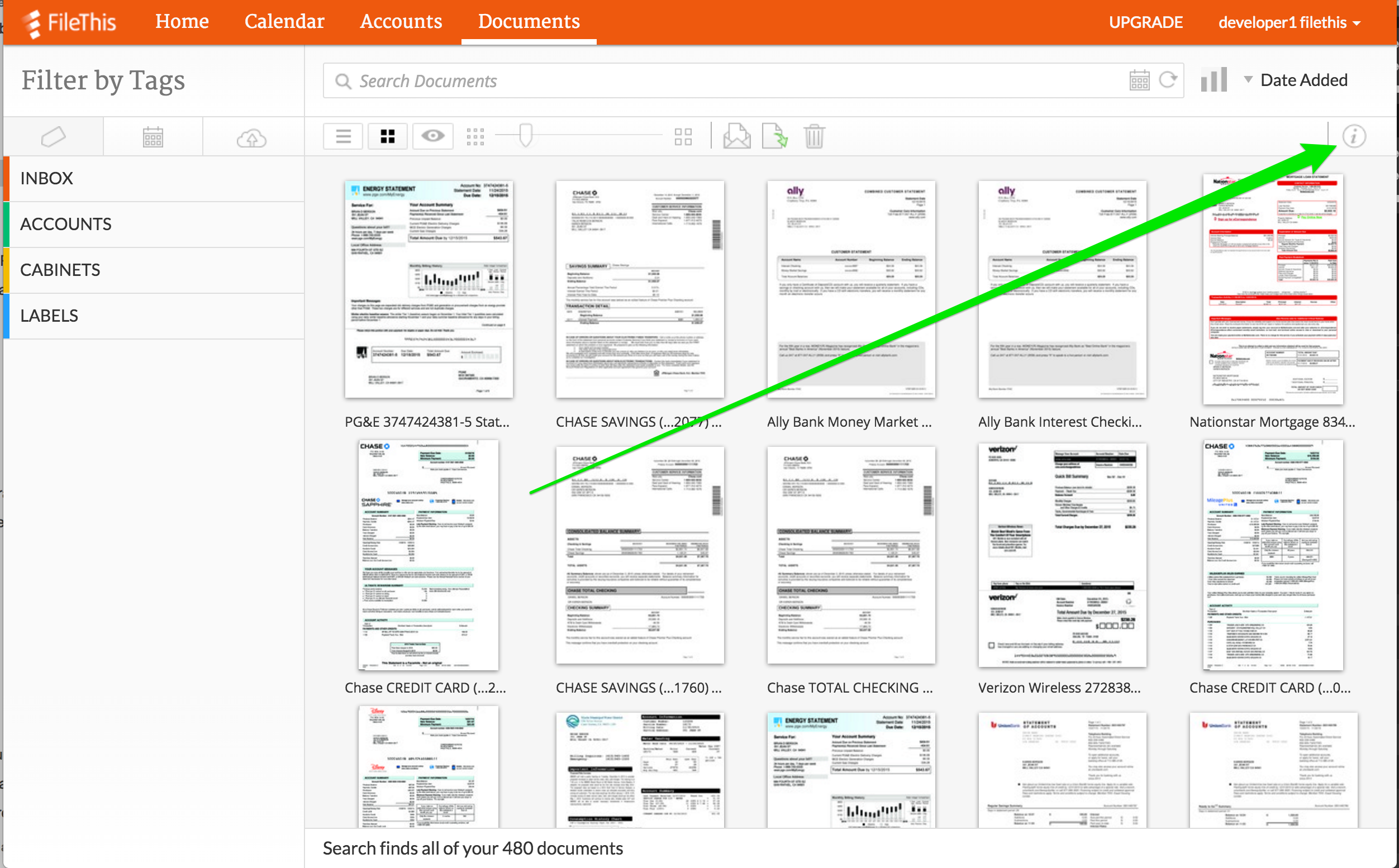Switch to grid thumbnail view
The height and width of the screenshot is (868, 1399).
[x=388, y=137]
